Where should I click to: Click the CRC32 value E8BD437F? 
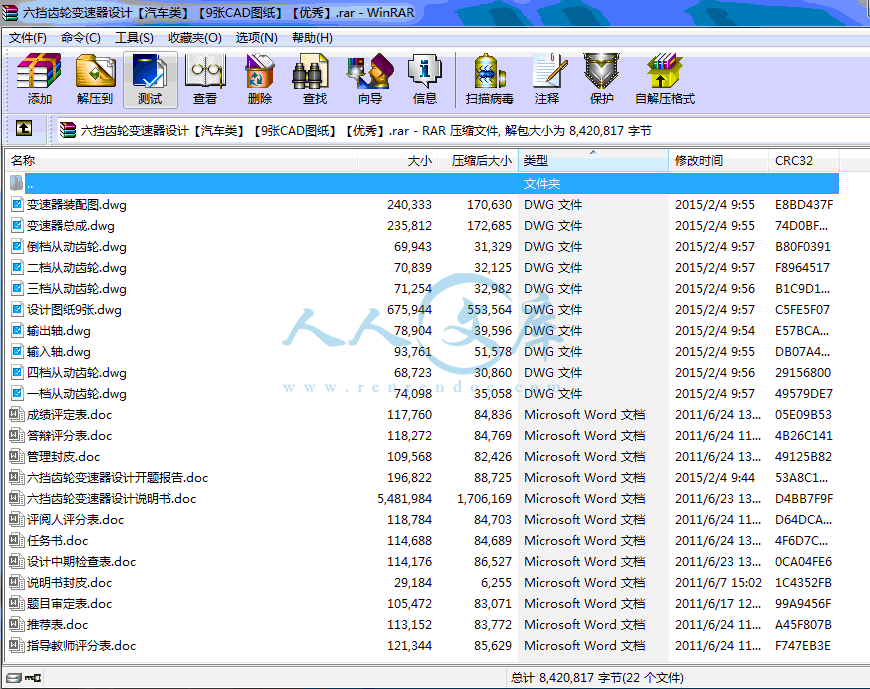(804, 205)
